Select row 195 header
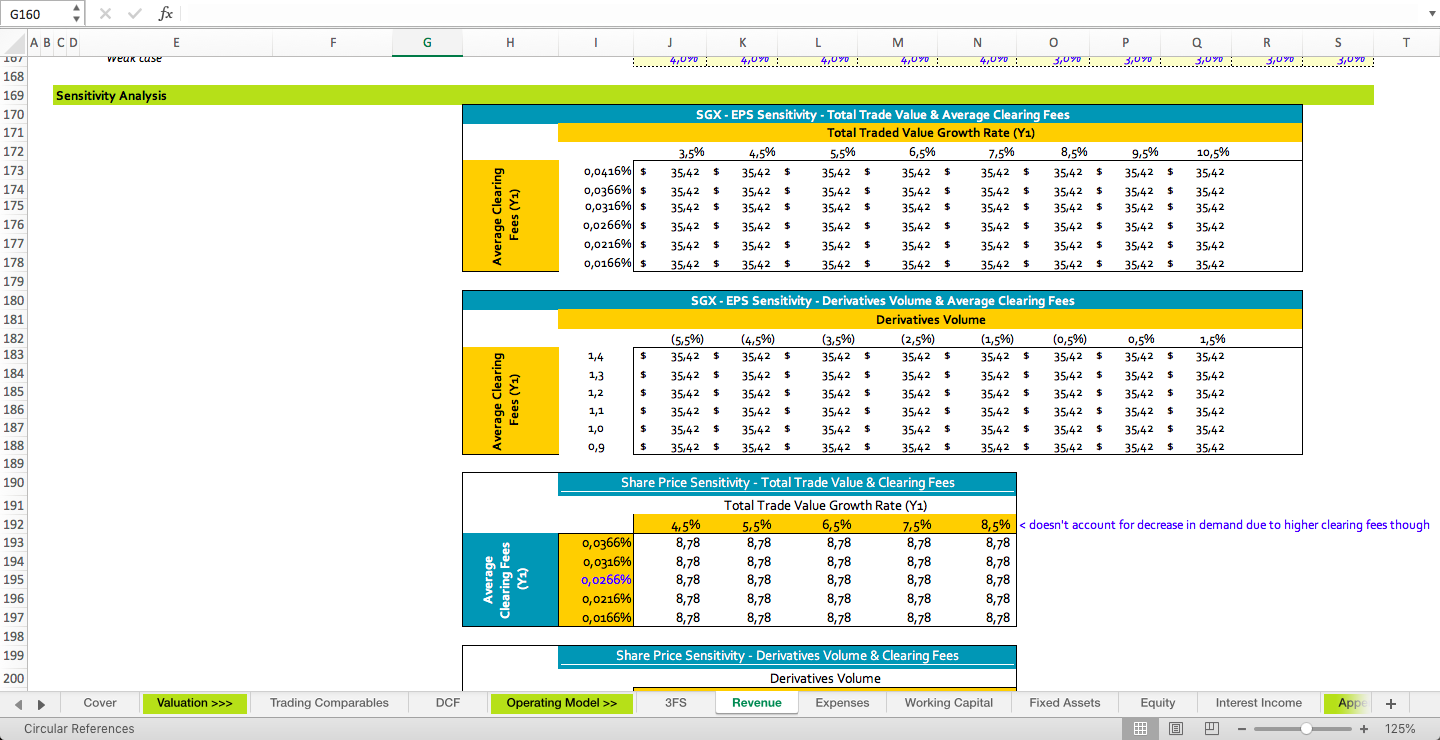 click(14, 580)
